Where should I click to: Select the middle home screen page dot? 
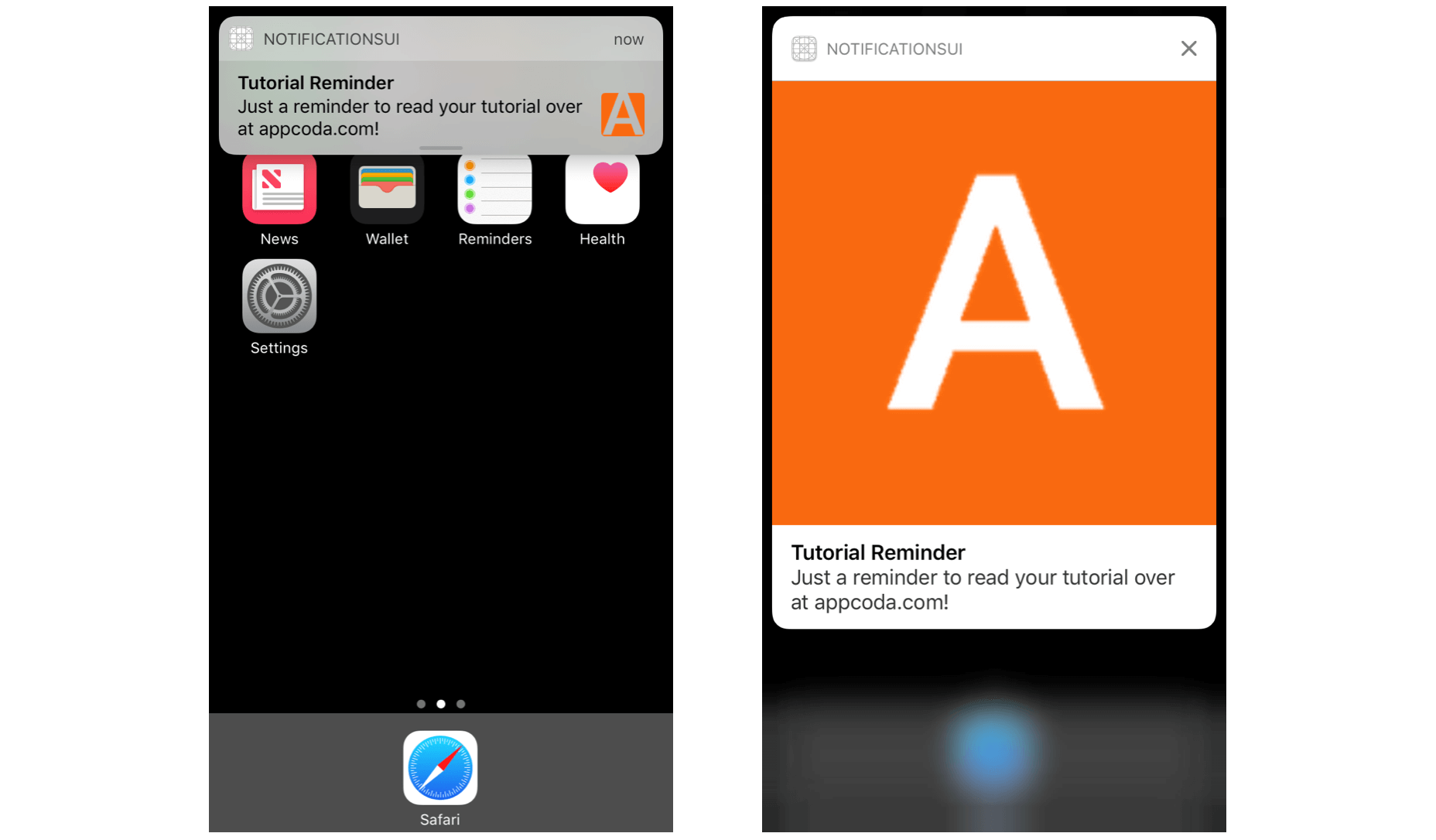pos(440,704)
